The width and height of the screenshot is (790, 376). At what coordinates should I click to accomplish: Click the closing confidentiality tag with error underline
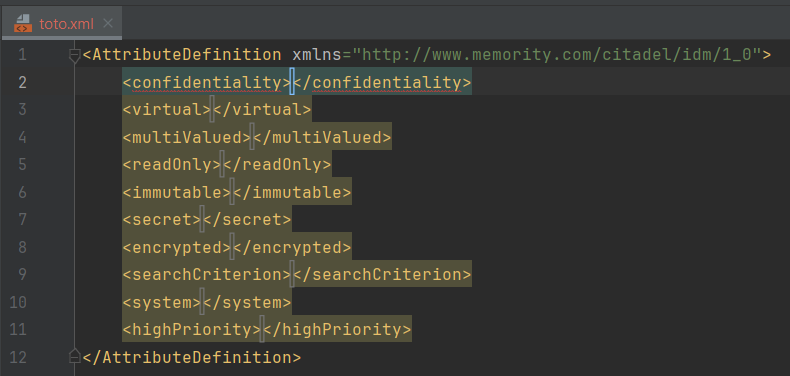(382, 82)
